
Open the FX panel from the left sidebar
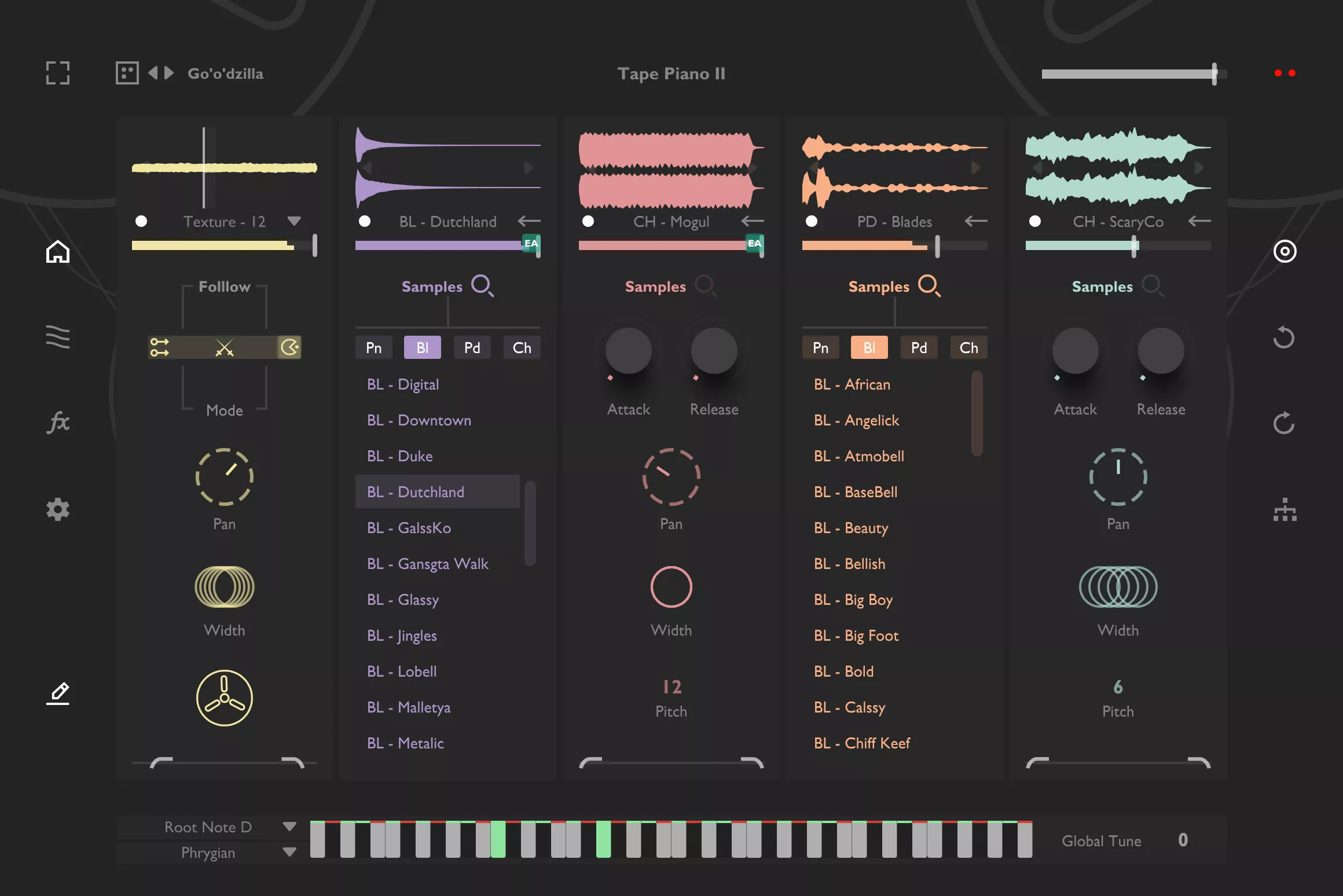tap(58, 423)
